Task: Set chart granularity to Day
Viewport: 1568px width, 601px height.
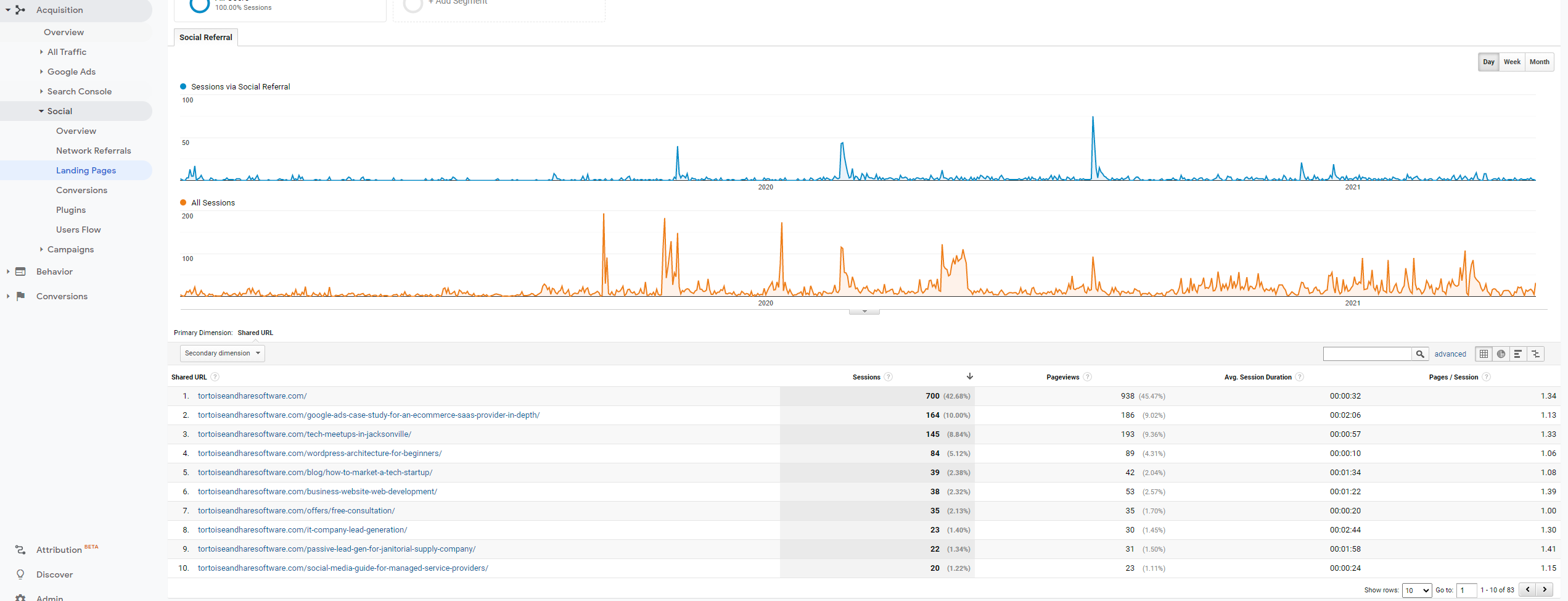Action: pos(1488,62)
